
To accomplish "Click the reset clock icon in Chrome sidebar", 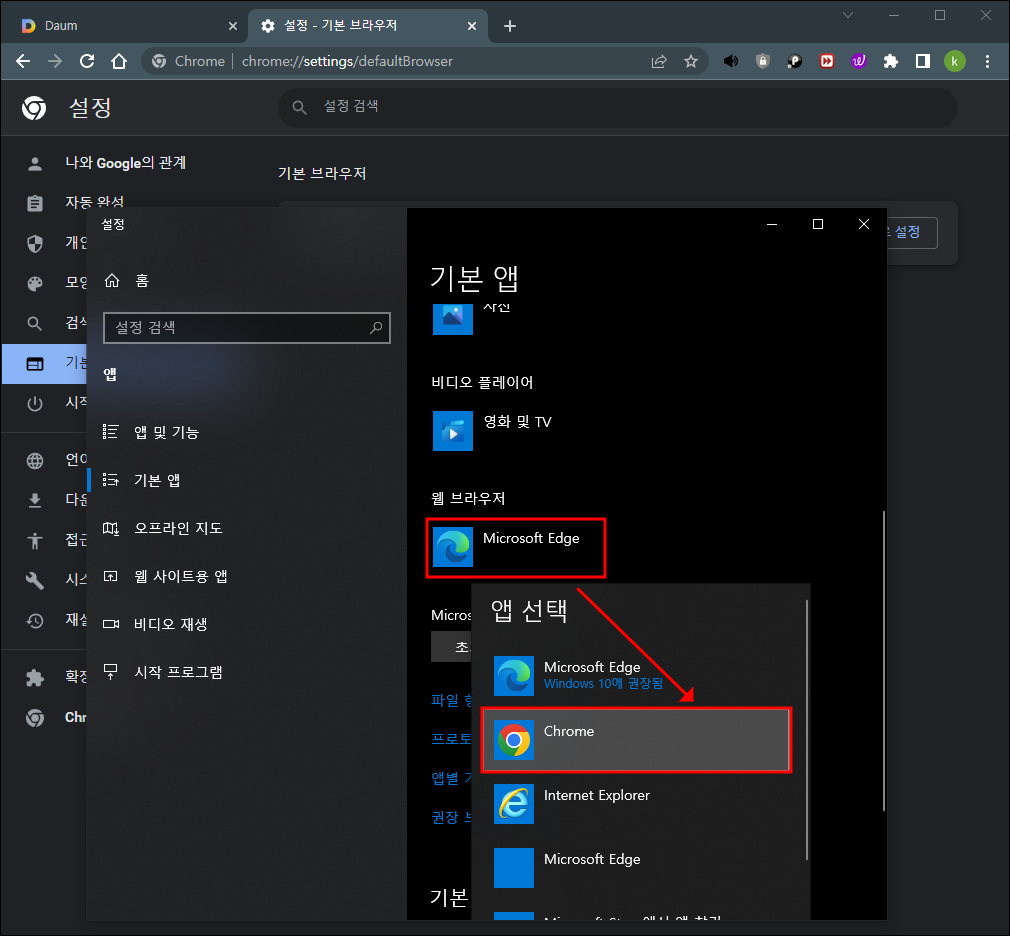I will (35, 620).
